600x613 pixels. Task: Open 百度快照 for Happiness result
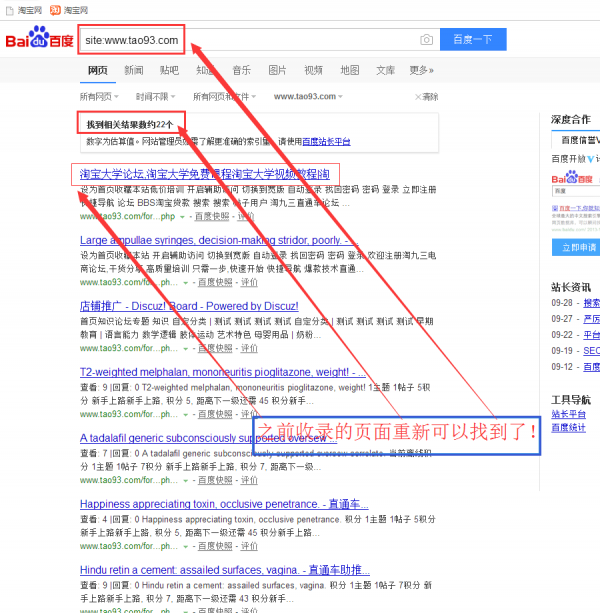pos(215,546)
